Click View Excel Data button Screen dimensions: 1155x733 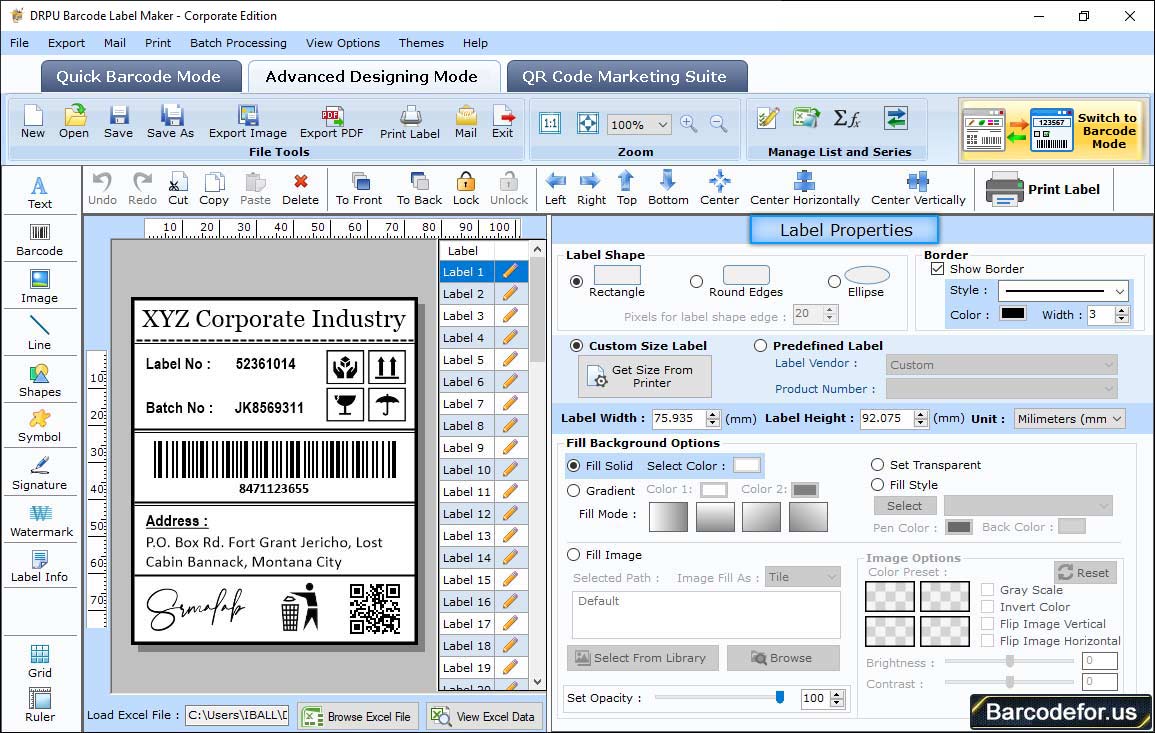[x=485, y=717]
